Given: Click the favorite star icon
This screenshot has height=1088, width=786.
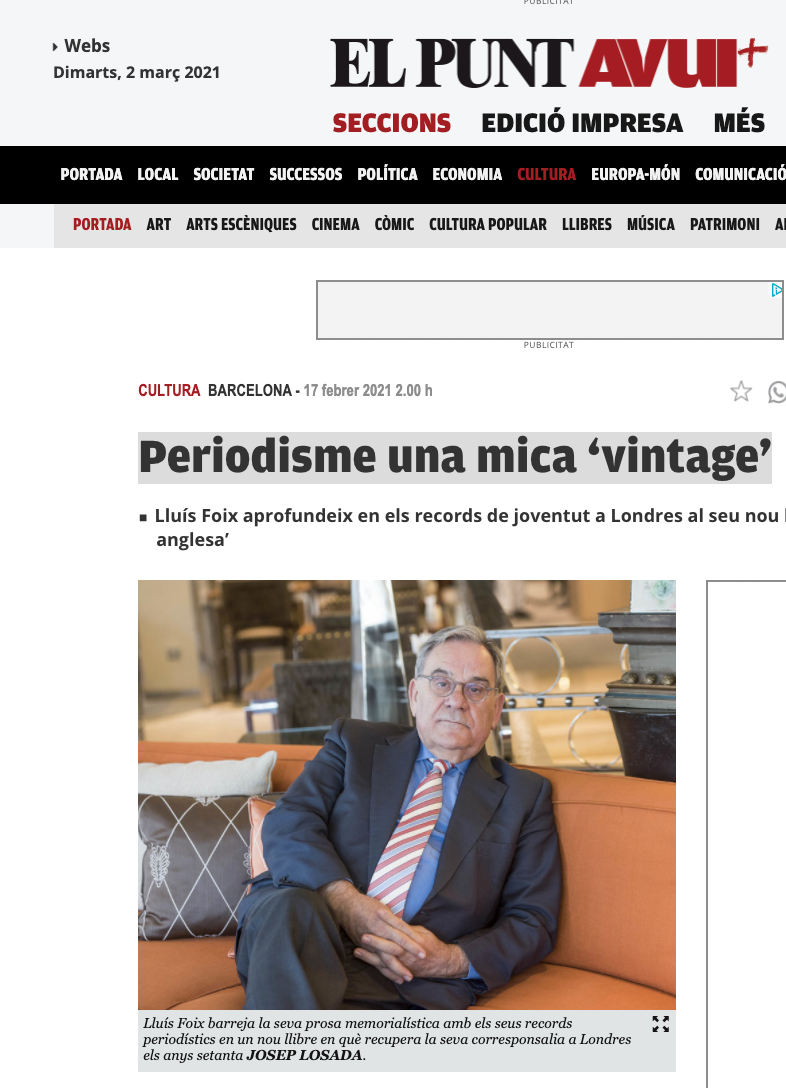Looking at the screenshot, I should click(741, 391).
